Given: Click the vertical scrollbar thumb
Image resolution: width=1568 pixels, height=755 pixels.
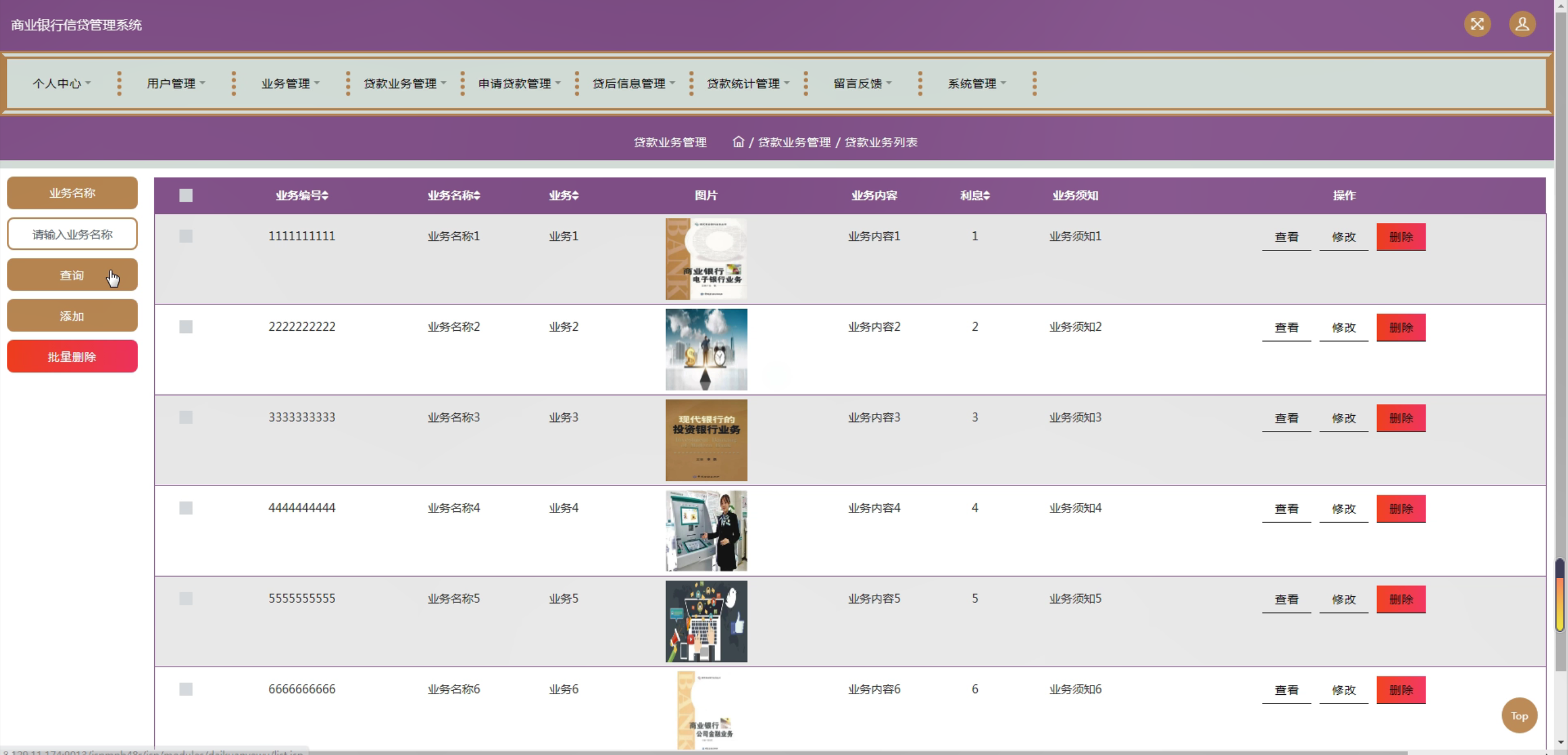Looking at the screenshot, I should [x=1559, y=596].
